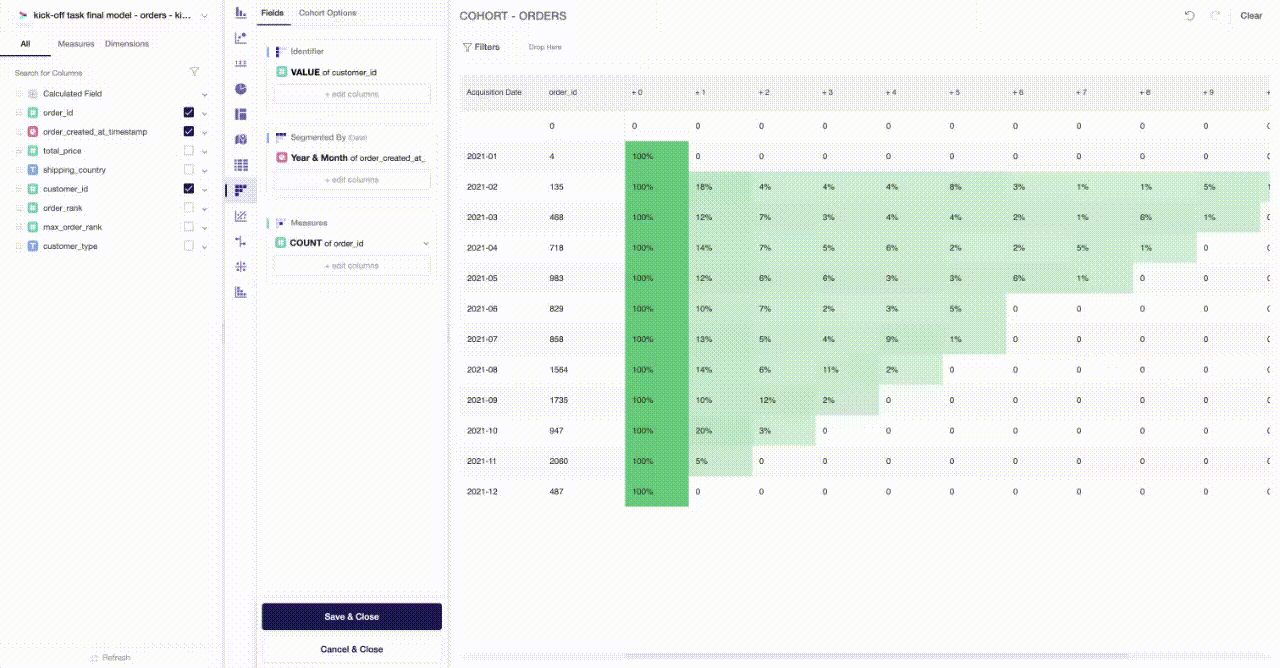
Task: Select the pie chart visualization icon
Action: point(239,88)
